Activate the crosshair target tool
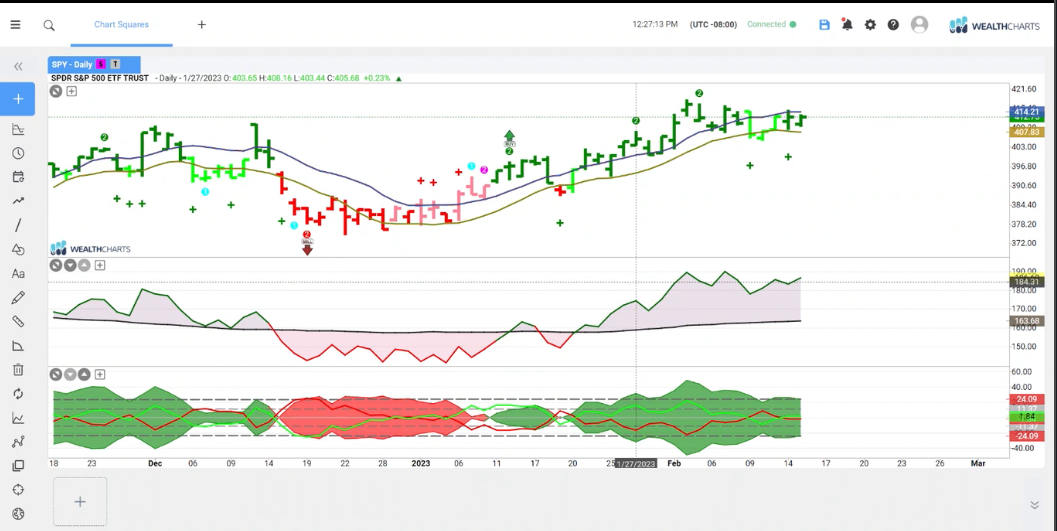1057x531 pixels. [x=18, y=490]
